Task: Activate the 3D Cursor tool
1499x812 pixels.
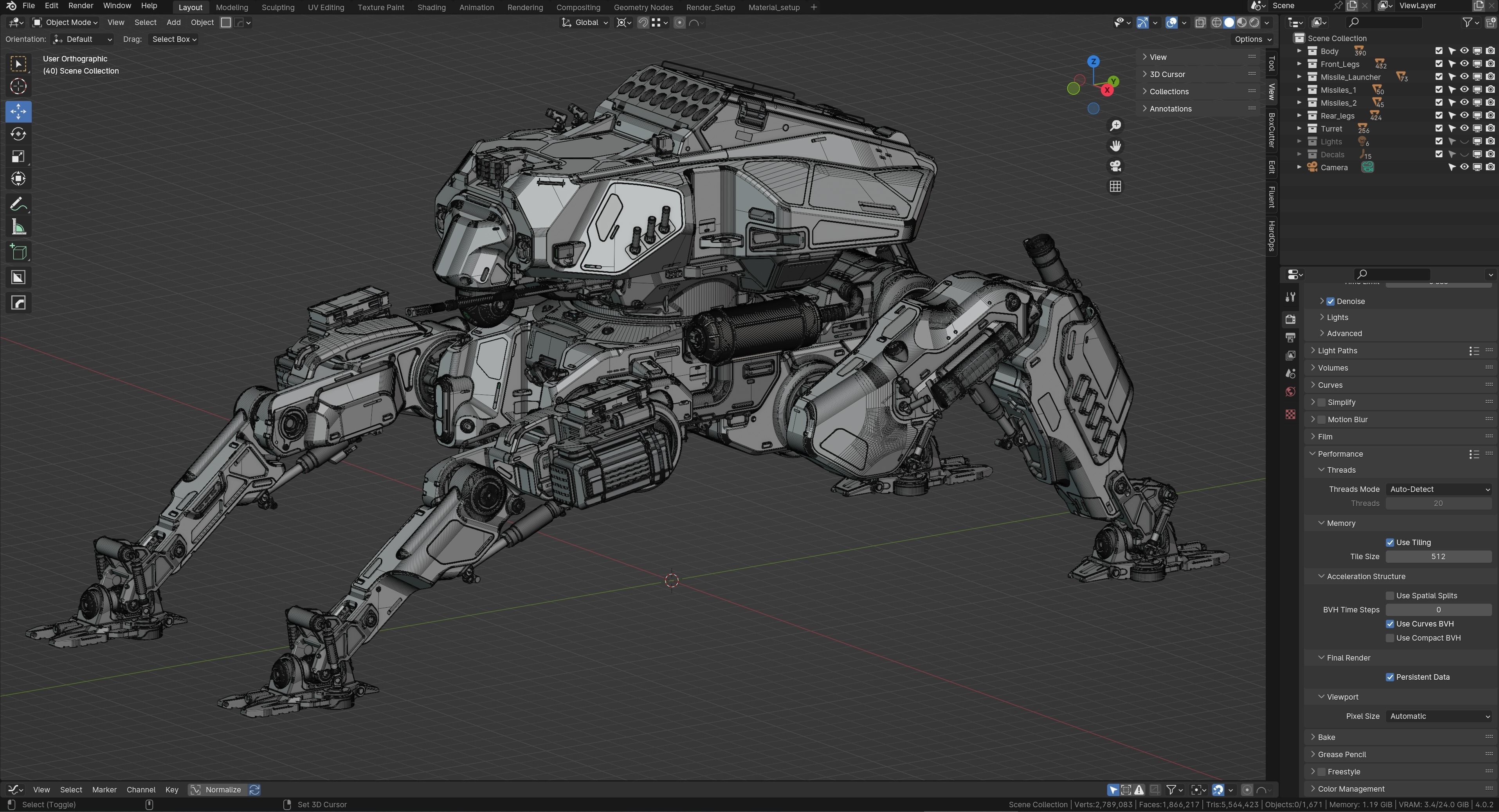Action: (18, 86)
